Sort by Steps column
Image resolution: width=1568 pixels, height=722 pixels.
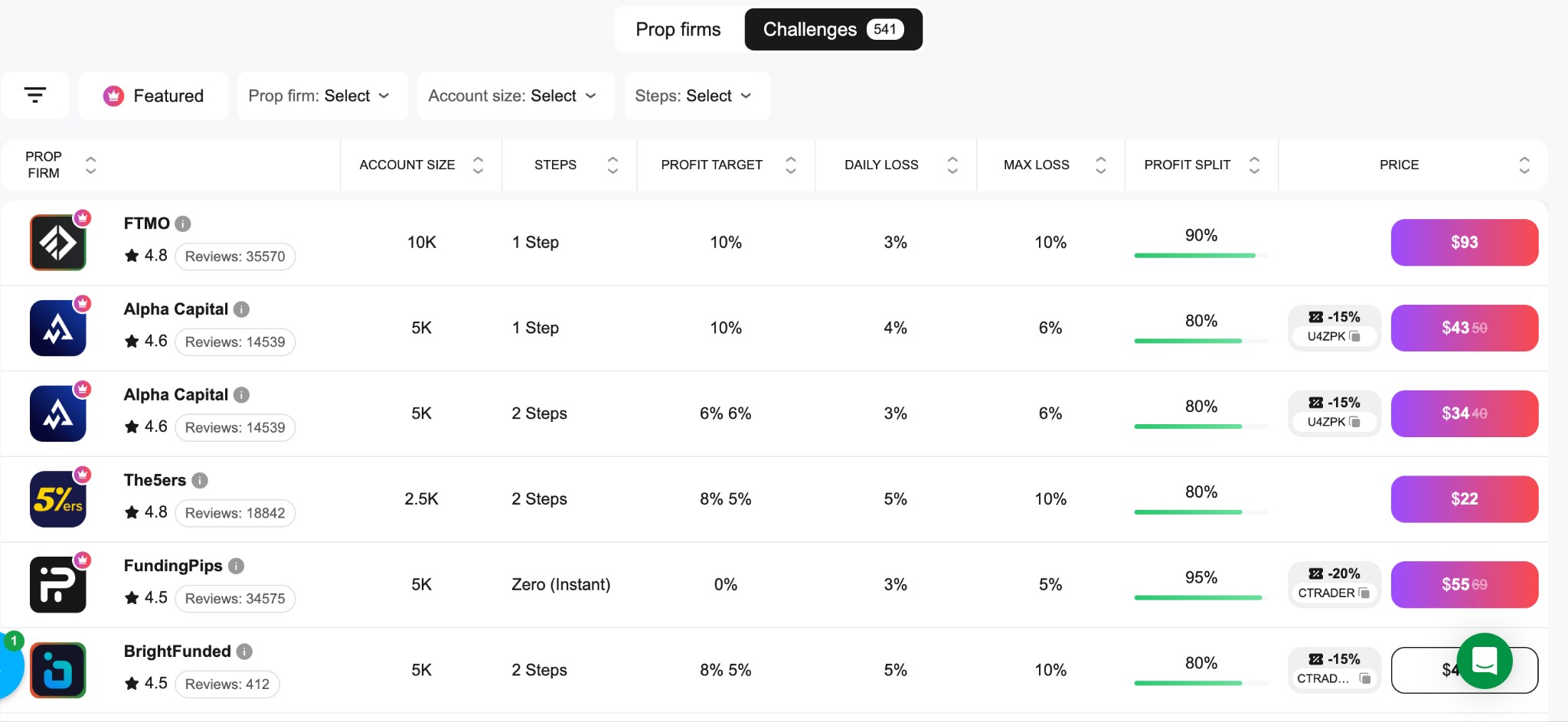pyautogui.click(x=612, y=165)
